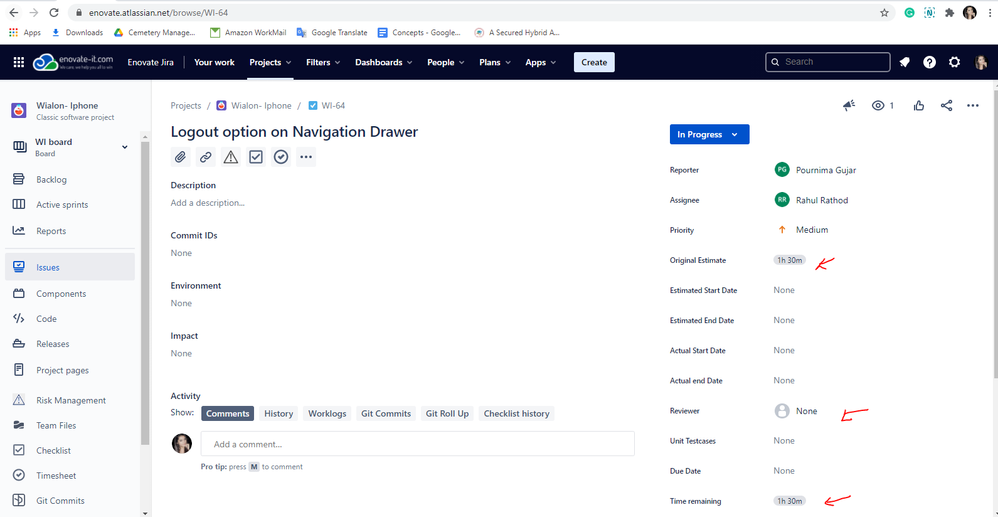Select Issues in sidebar
Image resolution: width=998 pixels, height=517 pixels.
click(70, 267)
